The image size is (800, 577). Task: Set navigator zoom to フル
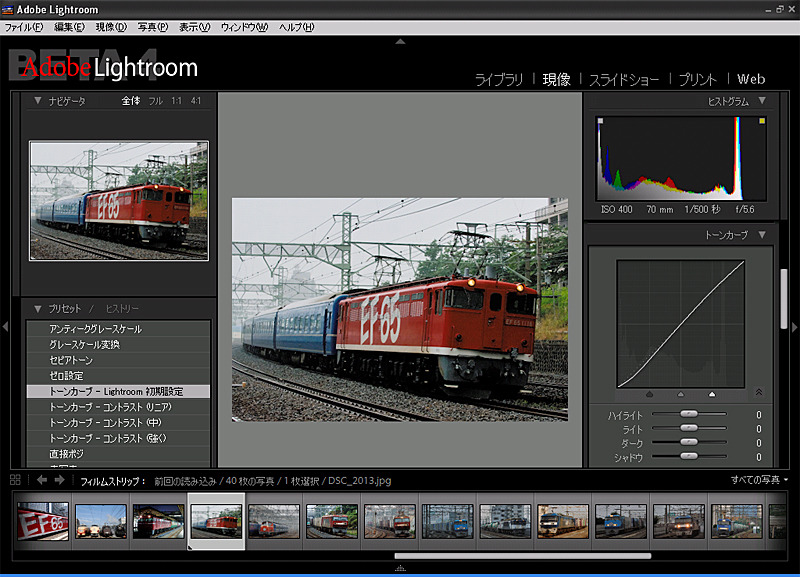(x=156, y=101)
